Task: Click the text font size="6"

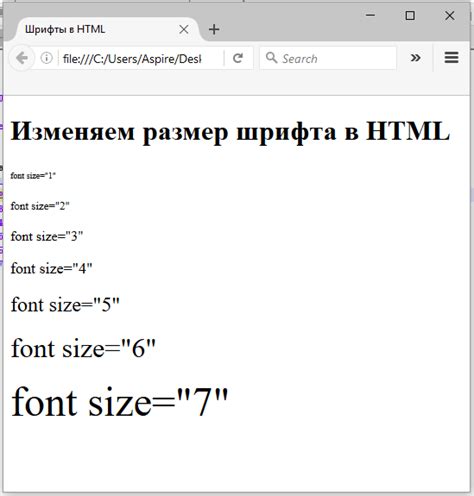Action: tap(83, 348)
